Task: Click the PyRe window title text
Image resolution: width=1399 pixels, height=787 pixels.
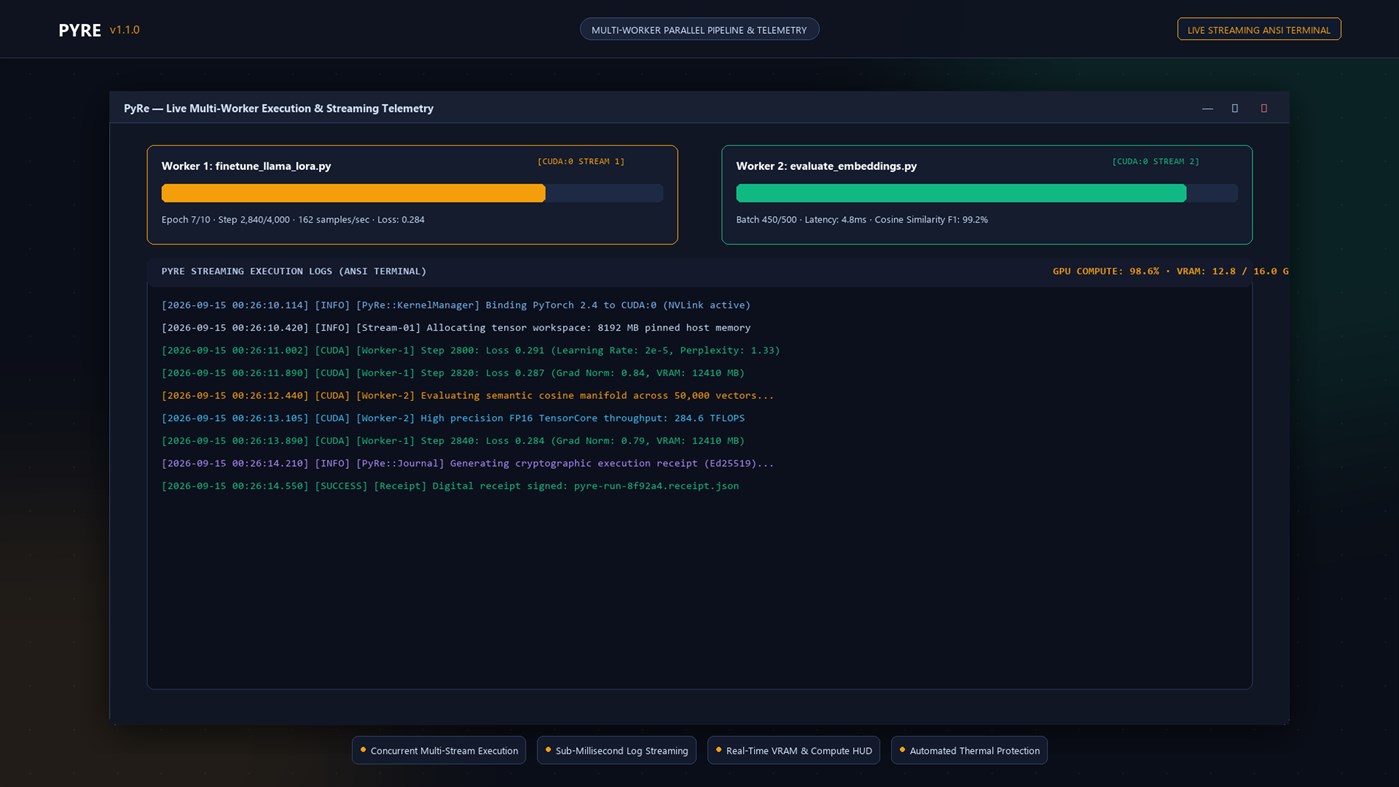Action: pyautogui.click(x=279, y=108)
